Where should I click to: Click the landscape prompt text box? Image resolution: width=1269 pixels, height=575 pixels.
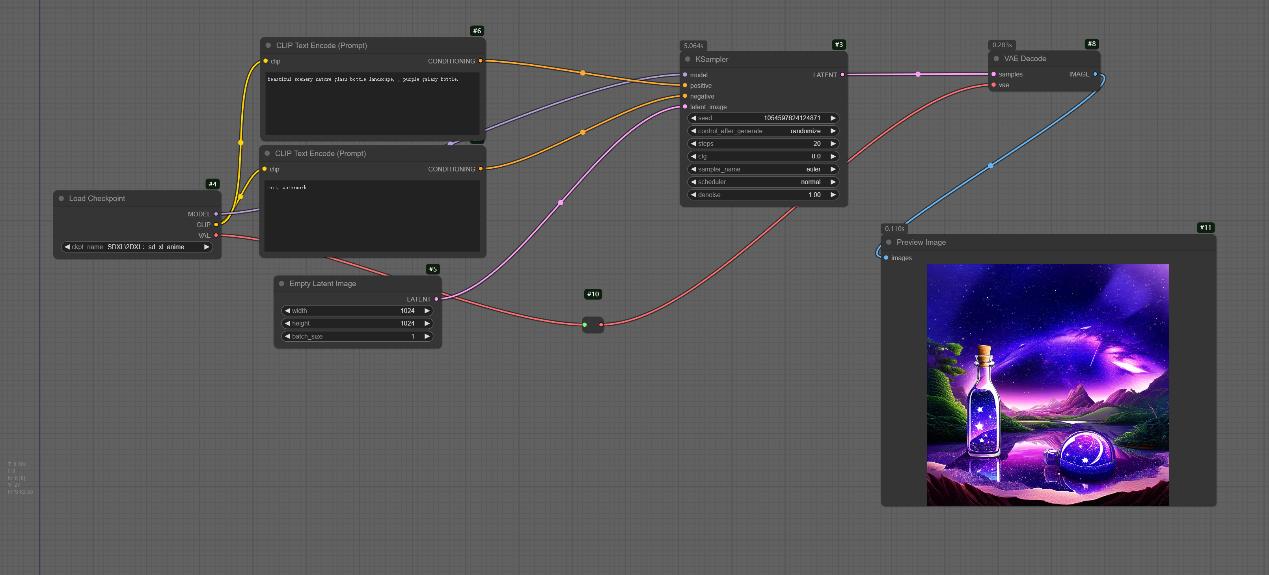(371, 102)
